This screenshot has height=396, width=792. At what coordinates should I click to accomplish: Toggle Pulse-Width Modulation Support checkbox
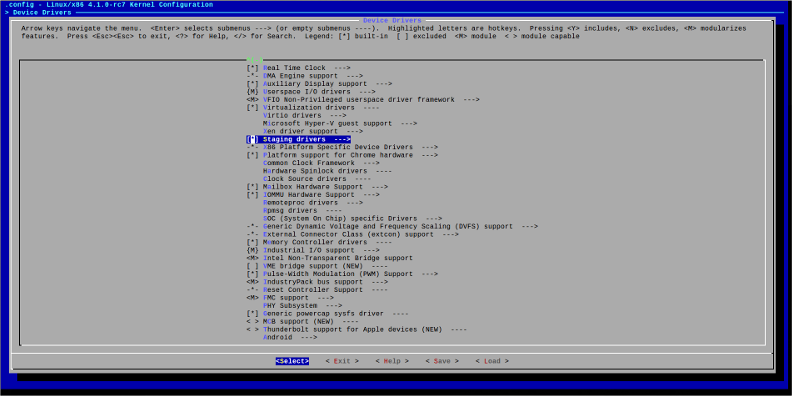click(x=253, y=274)
